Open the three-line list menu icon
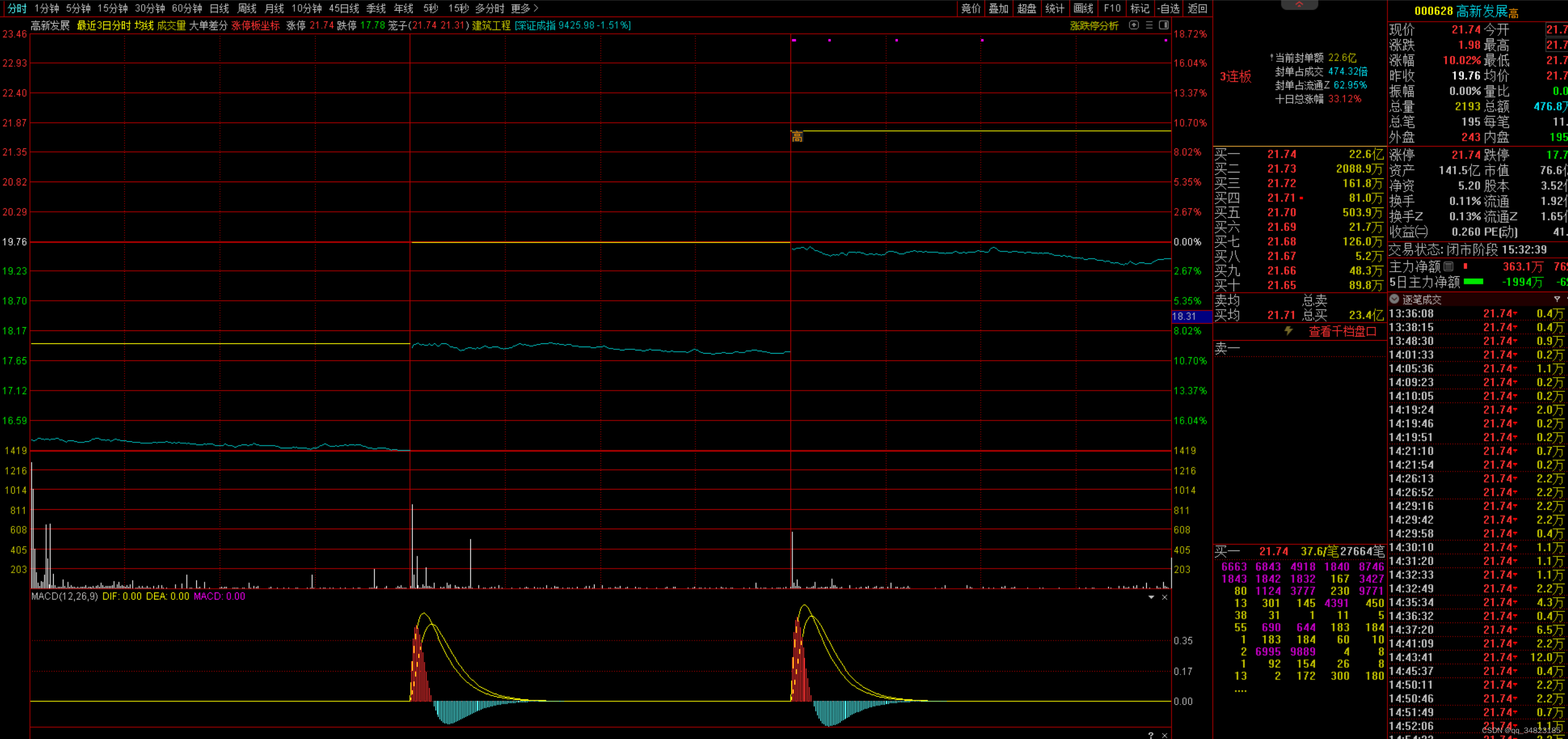Image resolution: width=1568 pixels, height=739 pixels. point(1149,25)
